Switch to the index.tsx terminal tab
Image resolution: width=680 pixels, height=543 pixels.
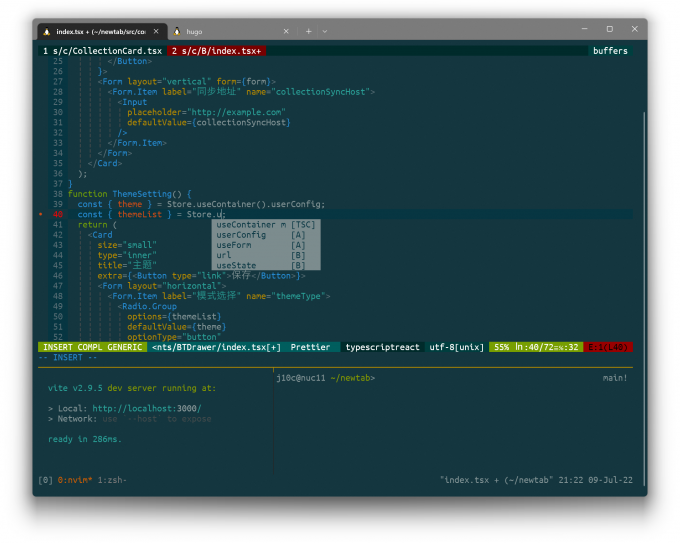point(102,32)
